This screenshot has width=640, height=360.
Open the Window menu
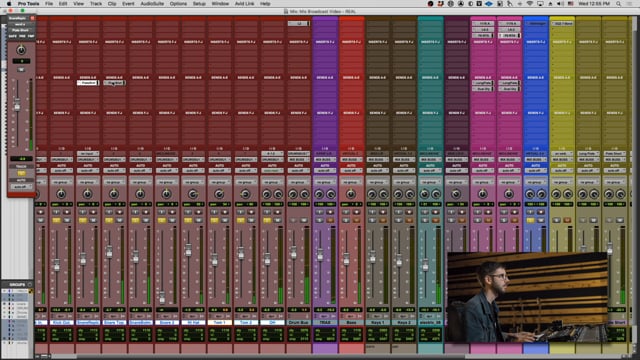(220, 4)
